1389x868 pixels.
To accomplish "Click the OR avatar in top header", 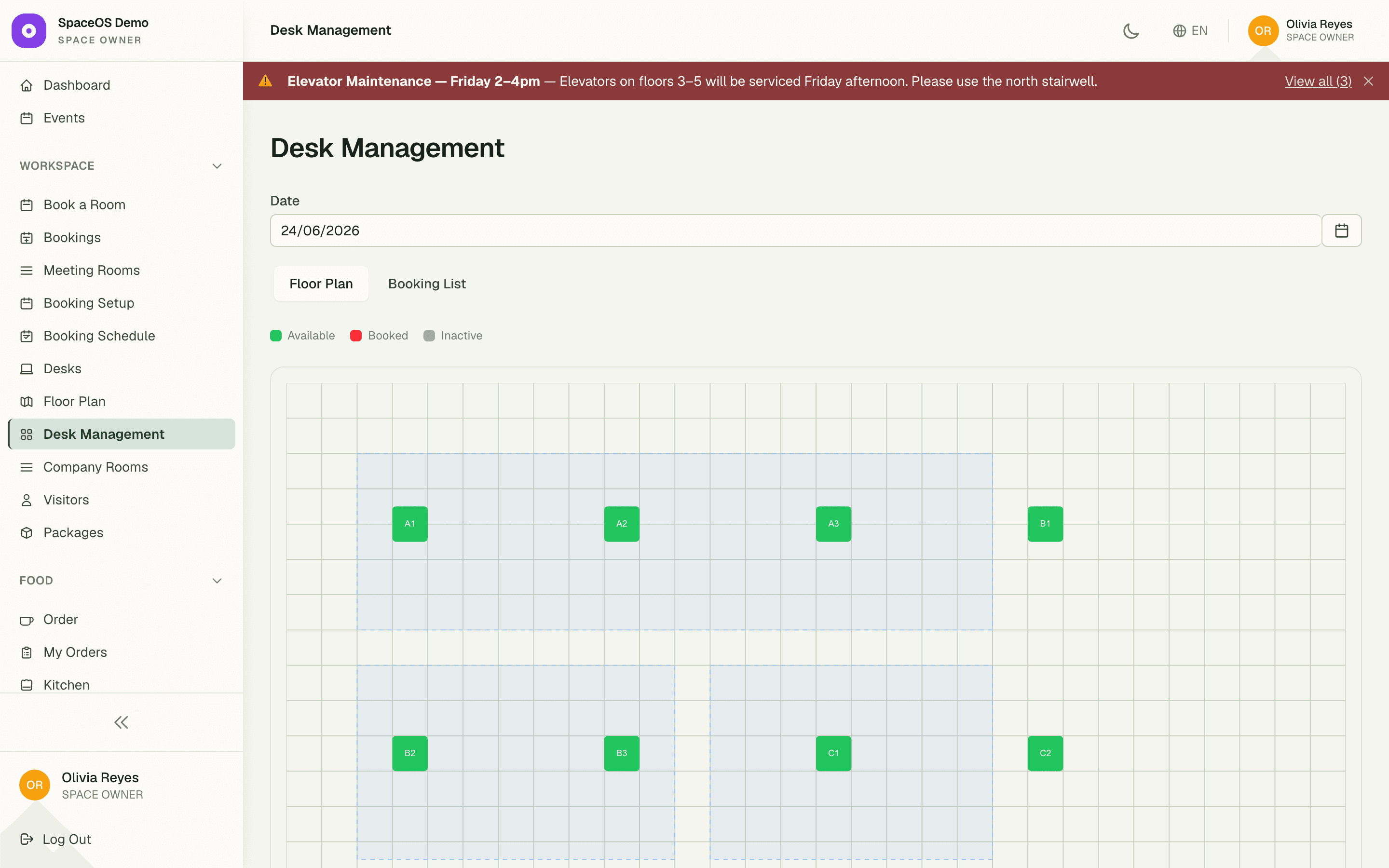I will coord(1263,31).
